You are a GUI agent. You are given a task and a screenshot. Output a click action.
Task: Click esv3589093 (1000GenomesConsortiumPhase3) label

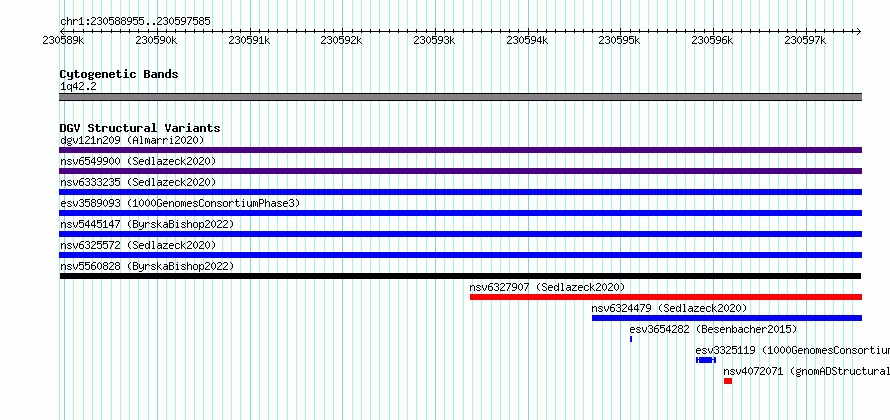[180, 203]
